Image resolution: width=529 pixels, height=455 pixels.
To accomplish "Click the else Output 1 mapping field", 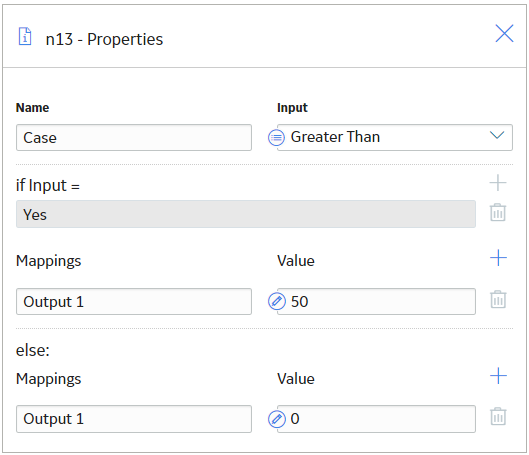I will tap(134, 419).
